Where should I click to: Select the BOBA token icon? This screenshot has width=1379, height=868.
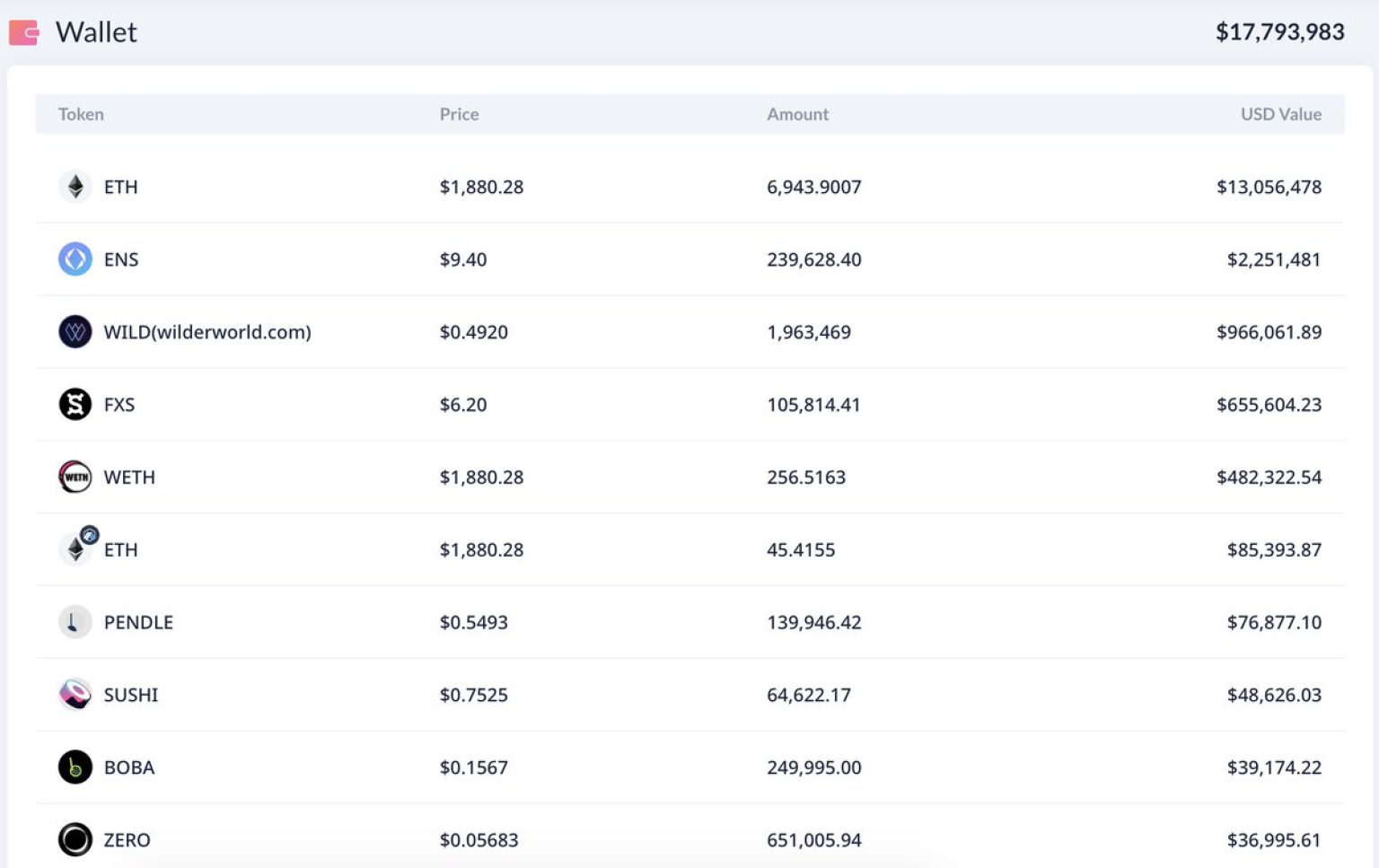75,767
